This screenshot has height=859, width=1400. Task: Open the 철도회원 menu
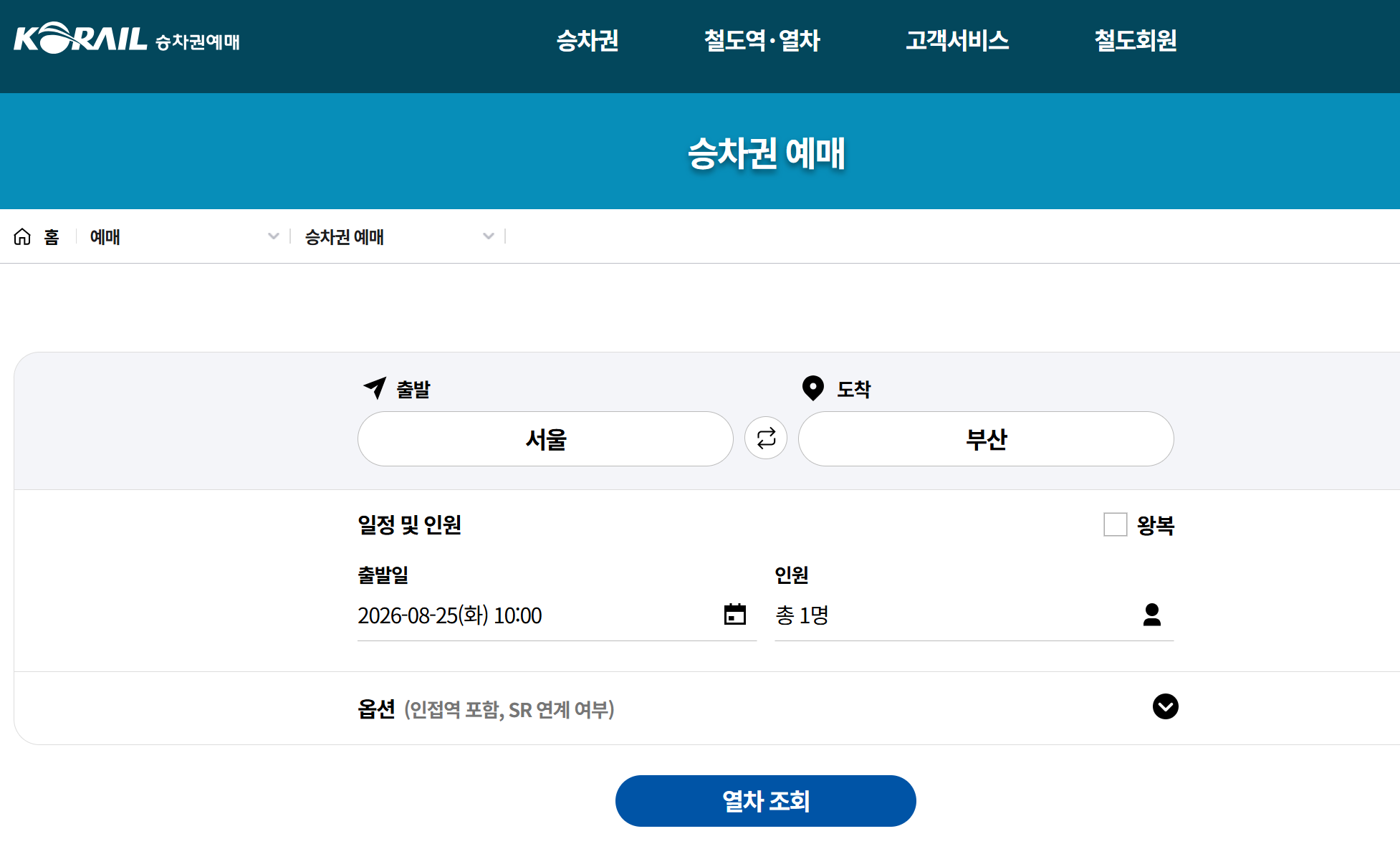[x=1136, y=40]
